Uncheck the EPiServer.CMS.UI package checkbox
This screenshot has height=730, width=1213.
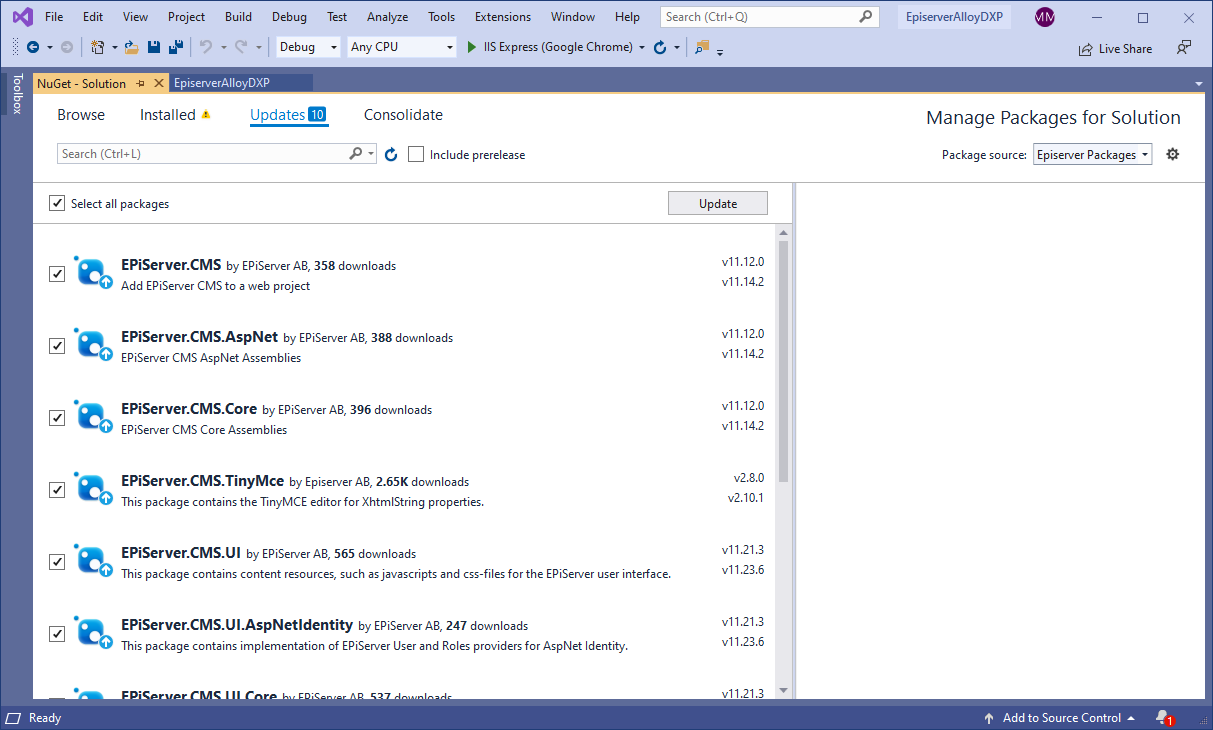(57, 562)
